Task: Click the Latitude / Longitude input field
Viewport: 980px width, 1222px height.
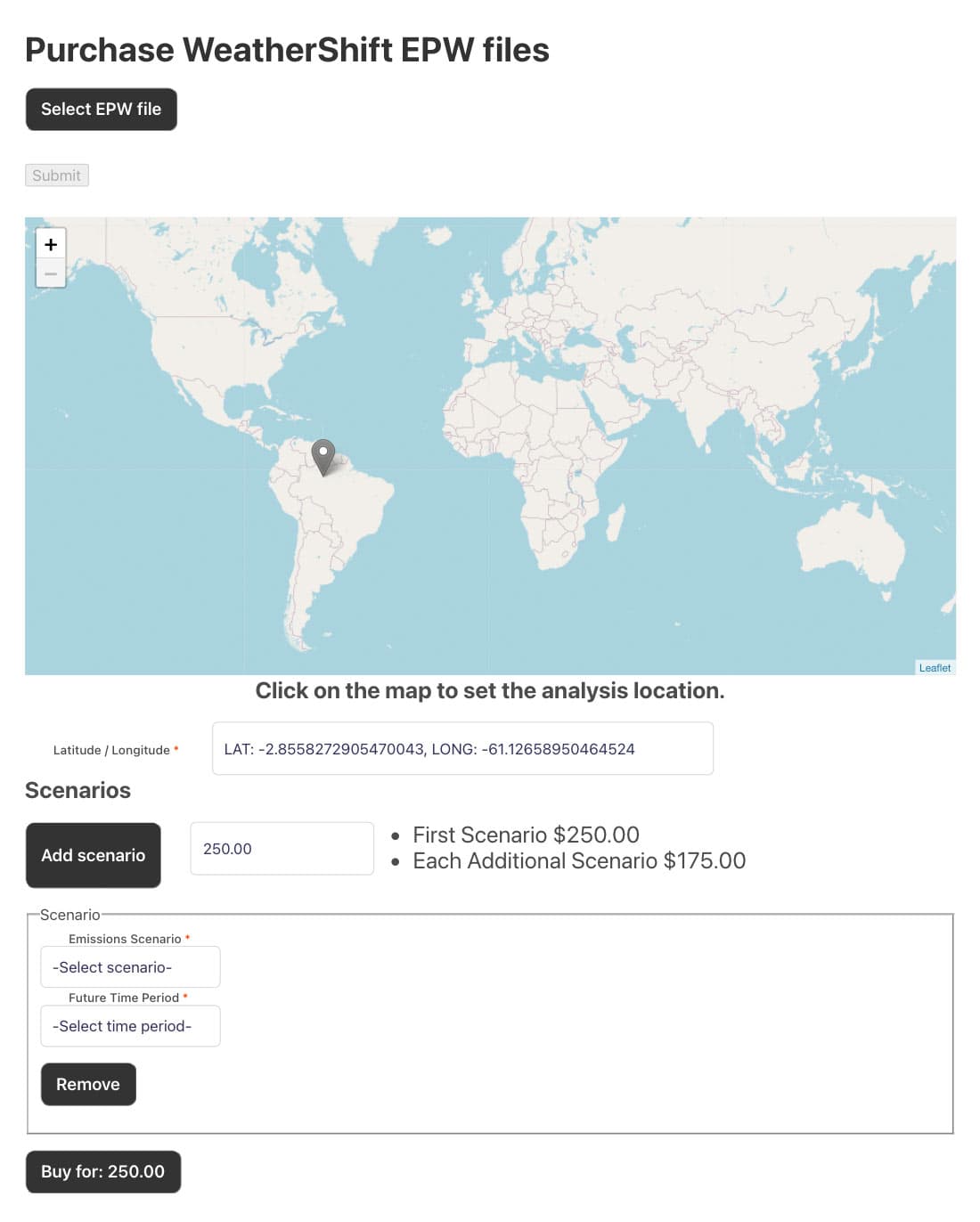Action: click(462, 748)
